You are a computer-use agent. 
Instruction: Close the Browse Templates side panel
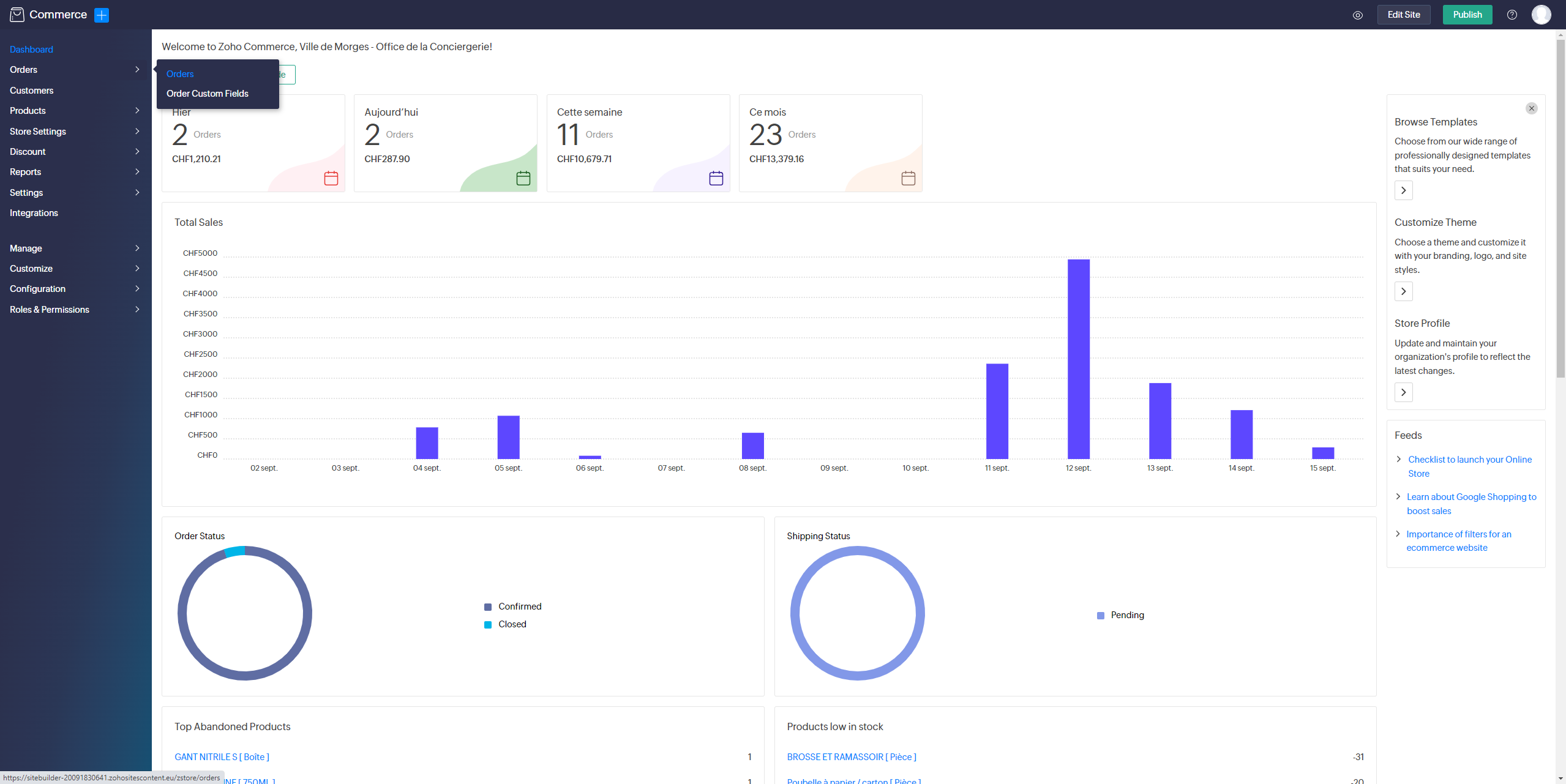tap(1531, 108)
